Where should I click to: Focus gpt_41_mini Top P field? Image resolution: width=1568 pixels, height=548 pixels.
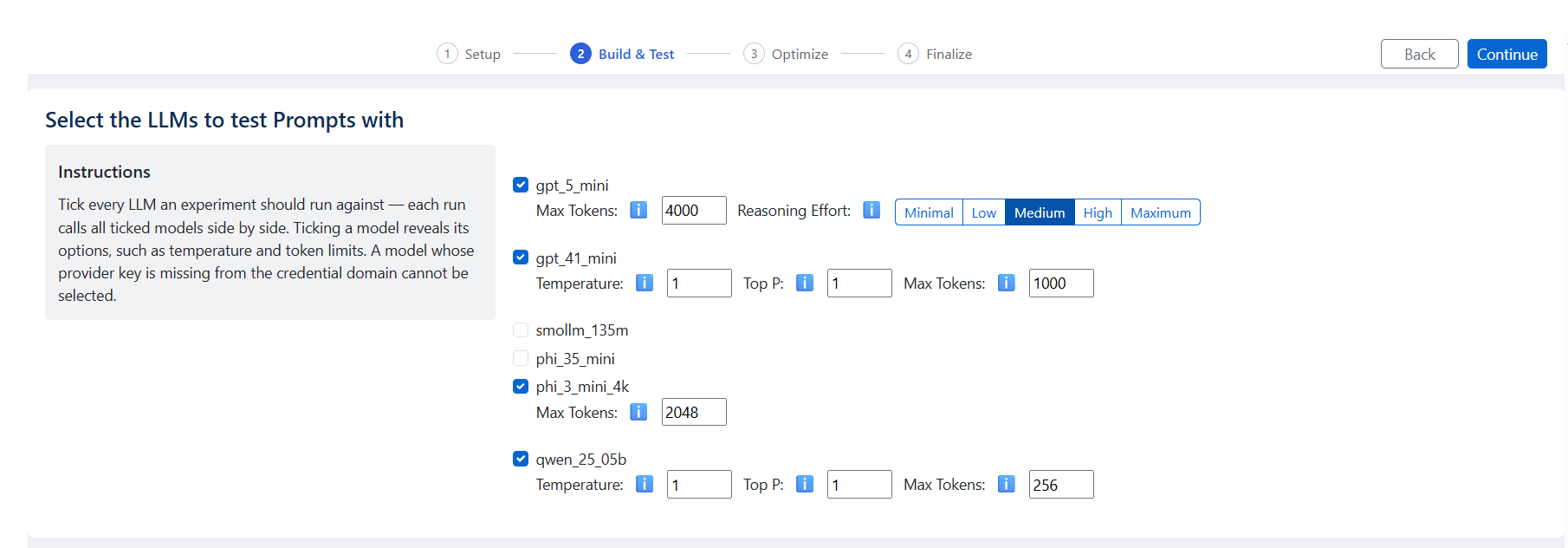click(x=859, y=284)
